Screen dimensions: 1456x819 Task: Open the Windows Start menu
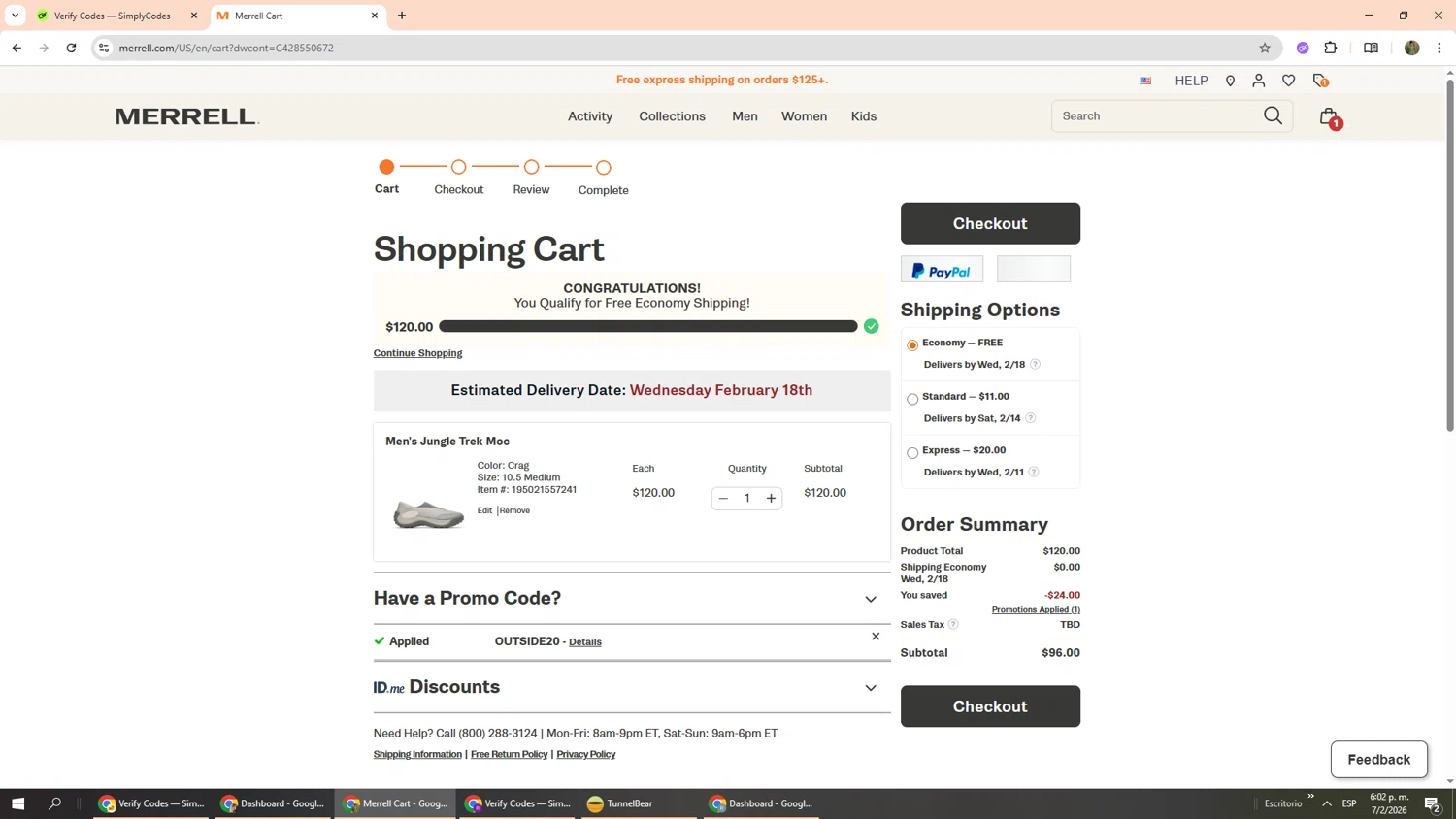17,803
